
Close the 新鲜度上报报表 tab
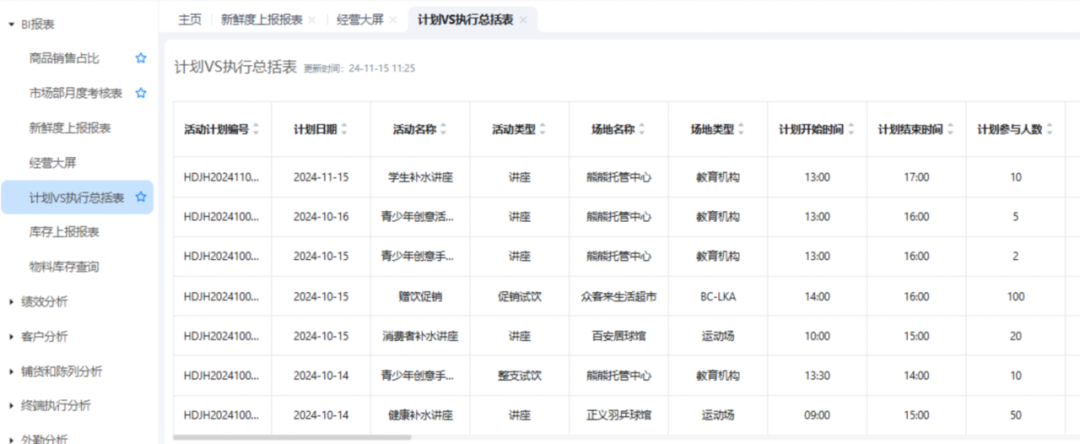[x=312, y=20]
